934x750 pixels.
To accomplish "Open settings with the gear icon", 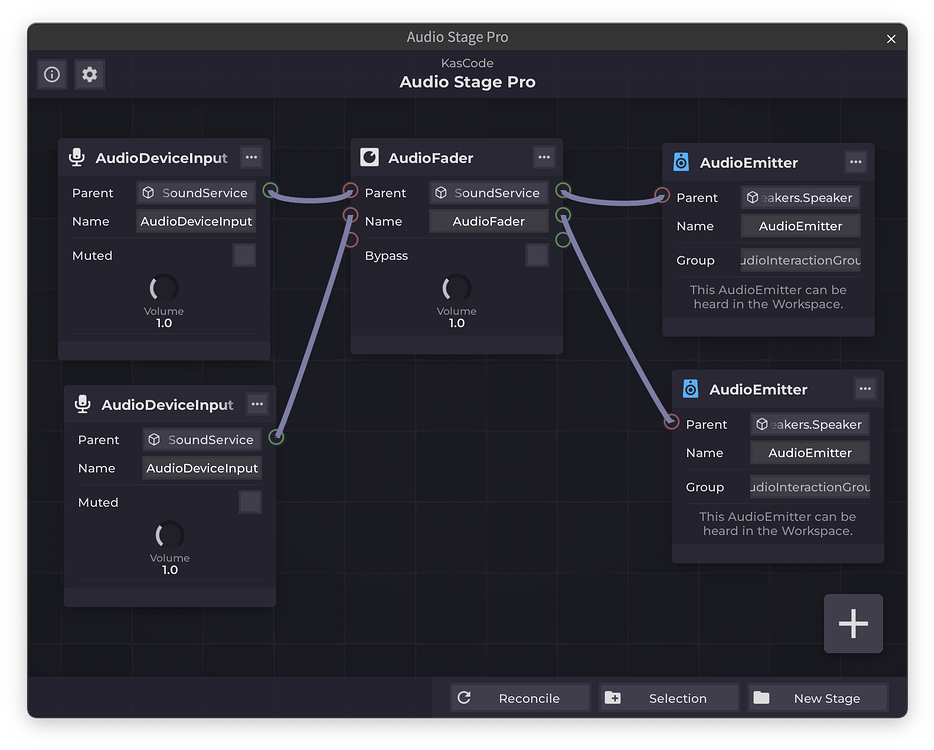I will 89,74.
